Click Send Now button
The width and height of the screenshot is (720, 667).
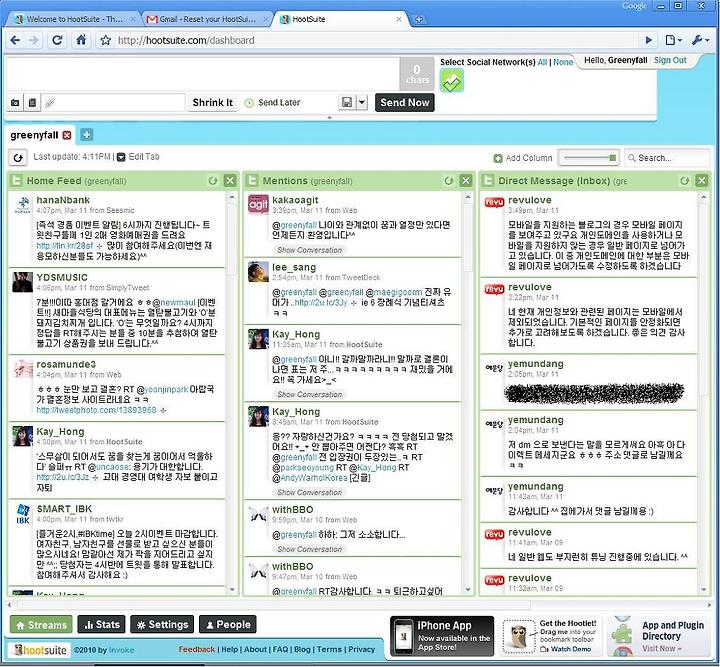[405, 103]
